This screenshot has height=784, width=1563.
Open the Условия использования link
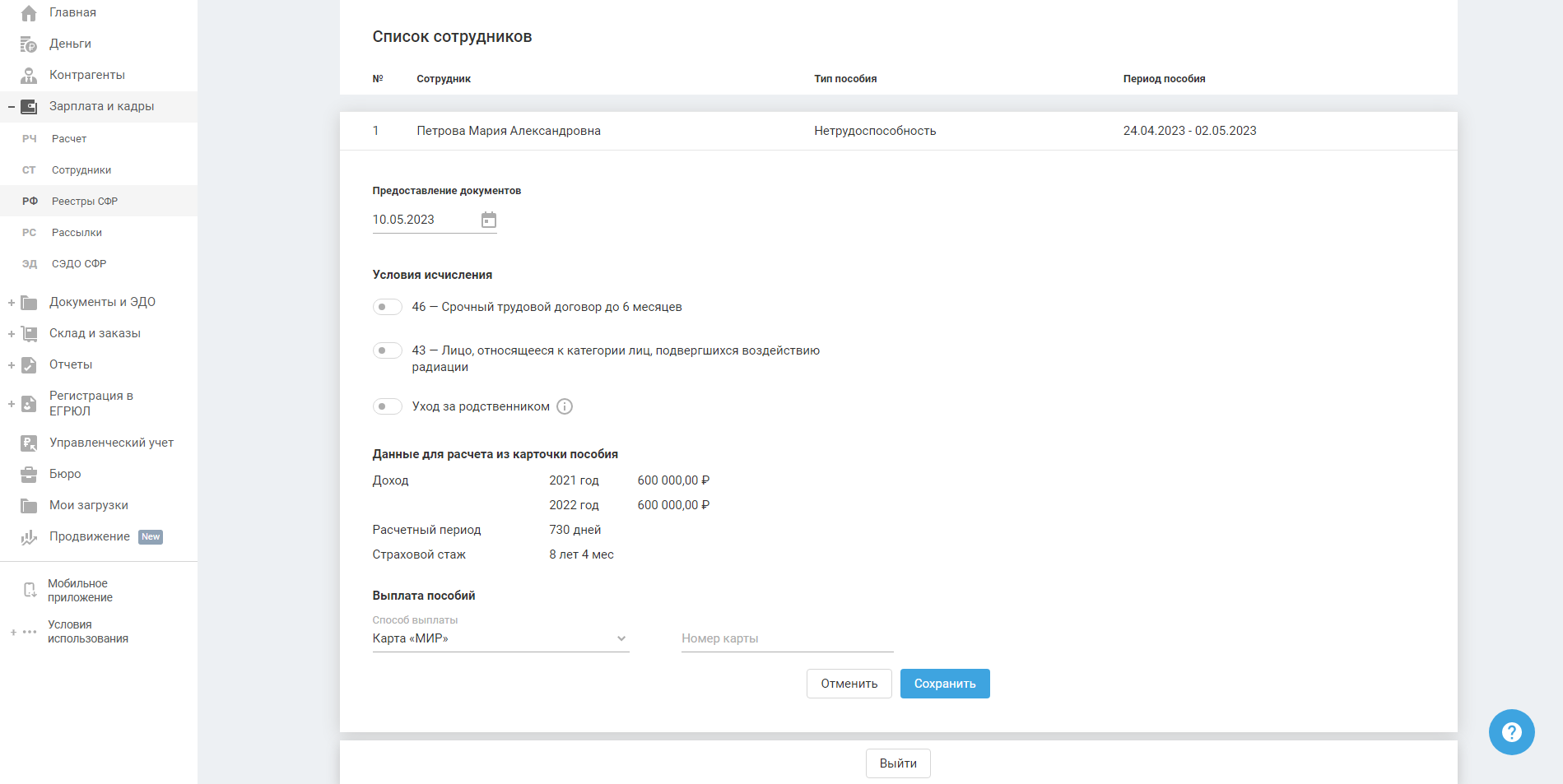pos(88,632)
